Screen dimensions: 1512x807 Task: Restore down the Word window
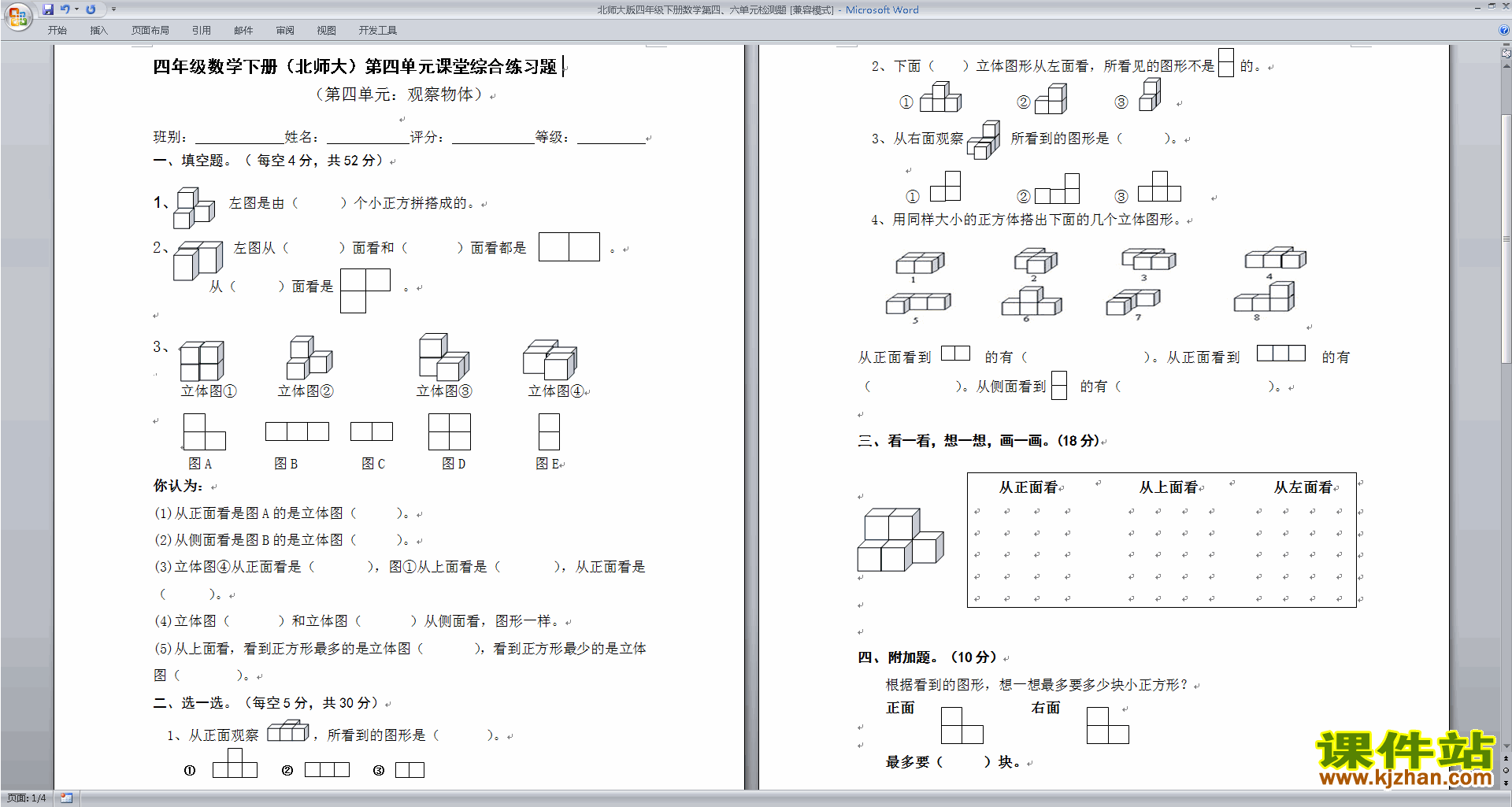coord(1492,6)
